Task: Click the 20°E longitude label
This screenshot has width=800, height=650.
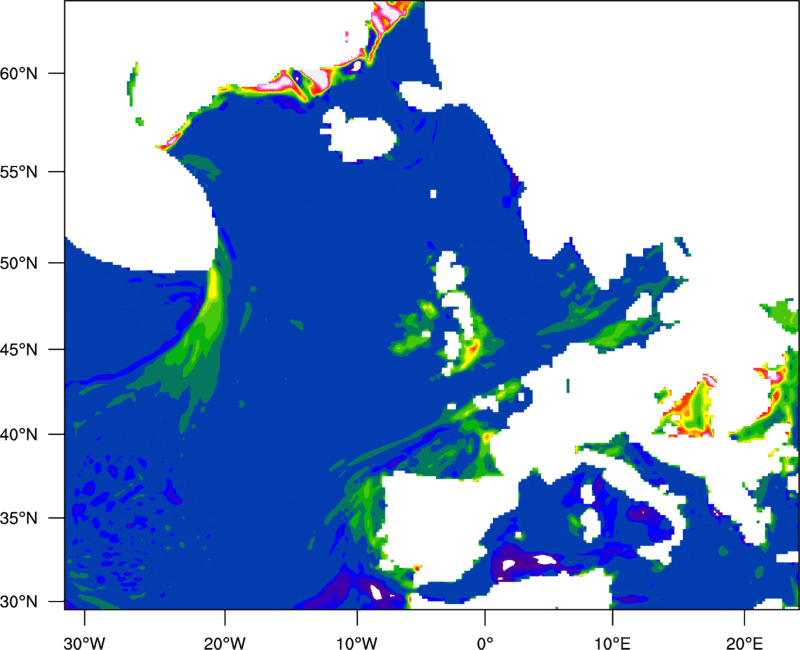Action: 744,643
